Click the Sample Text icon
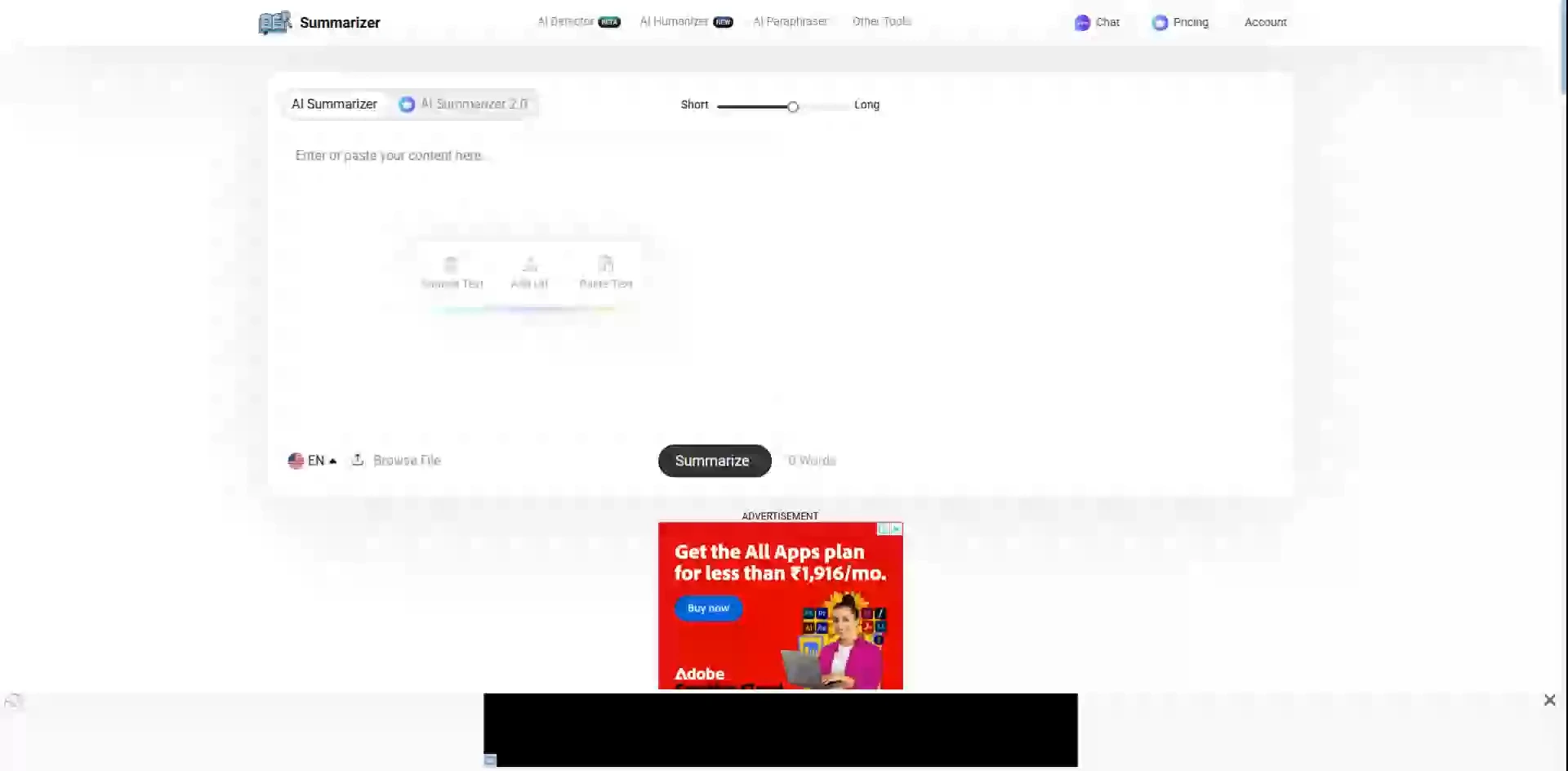 pos(451,264)
